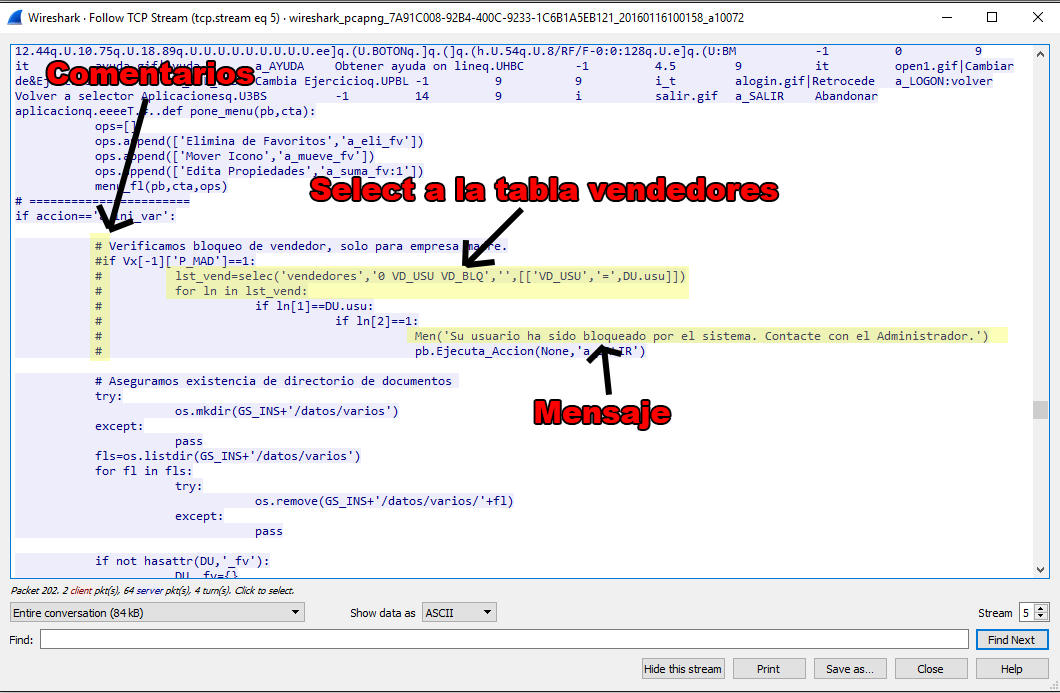Open Help for the stream dialog
The image size is (1060, 693).
tap(1011, 669)
